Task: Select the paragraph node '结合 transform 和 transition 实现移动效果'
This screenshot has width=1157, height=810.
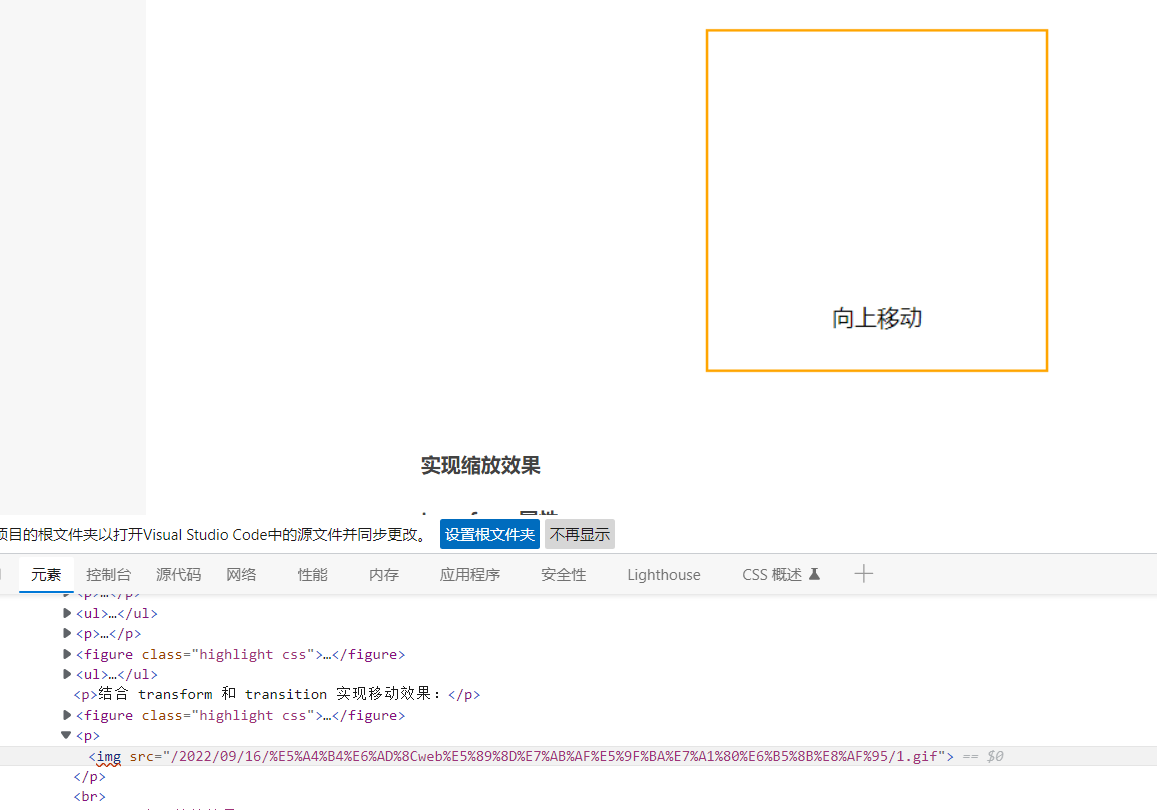Action: [x=277, y=694]
